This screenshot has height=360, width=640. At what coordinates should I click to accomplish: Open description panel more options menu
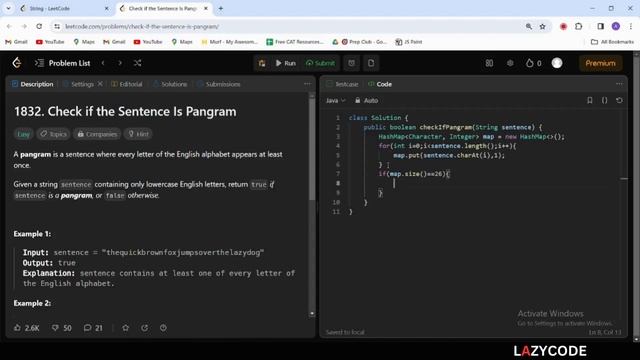(x=307, y=84)
